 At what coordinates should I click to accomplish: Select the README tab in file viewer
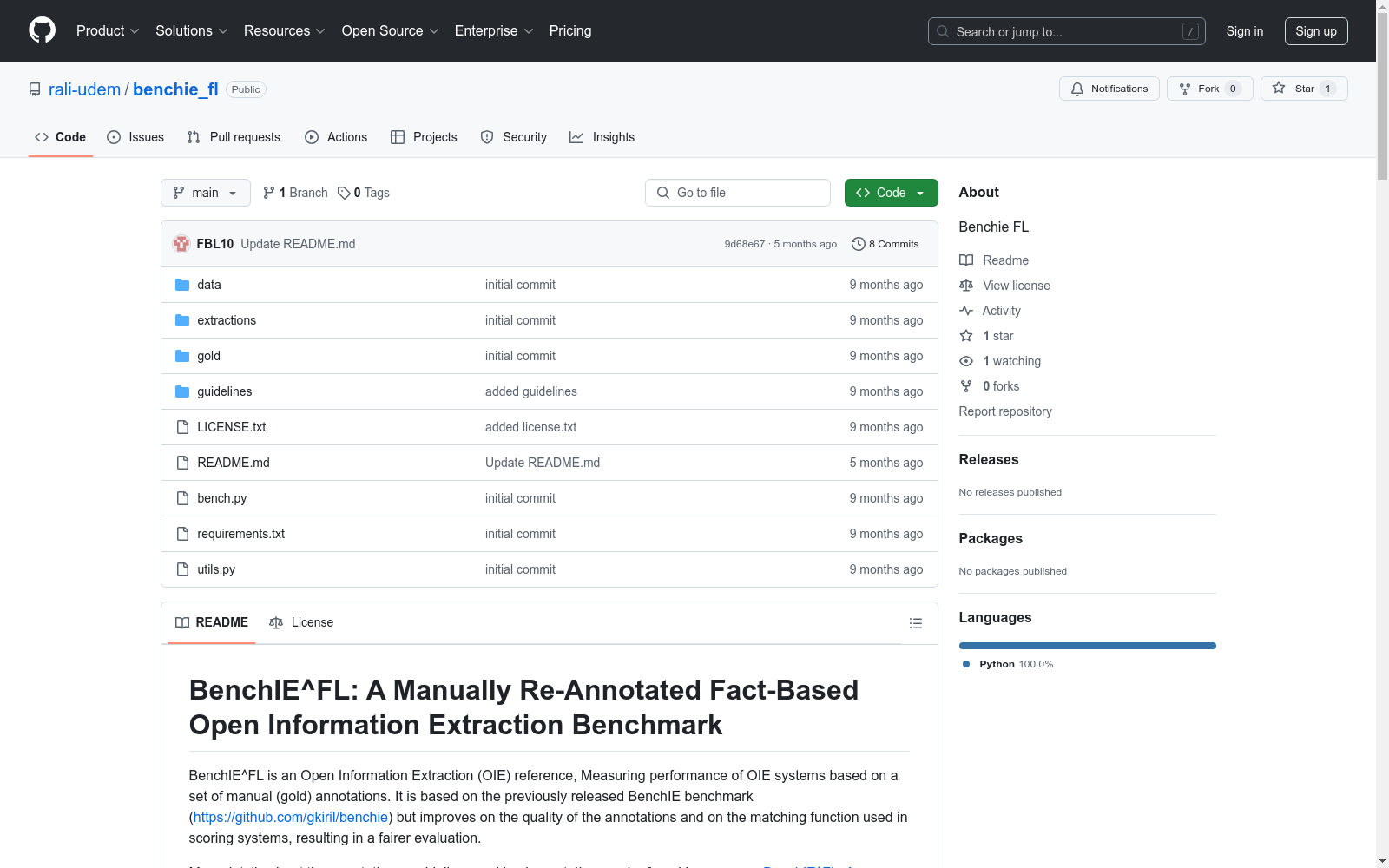(212, 622)
